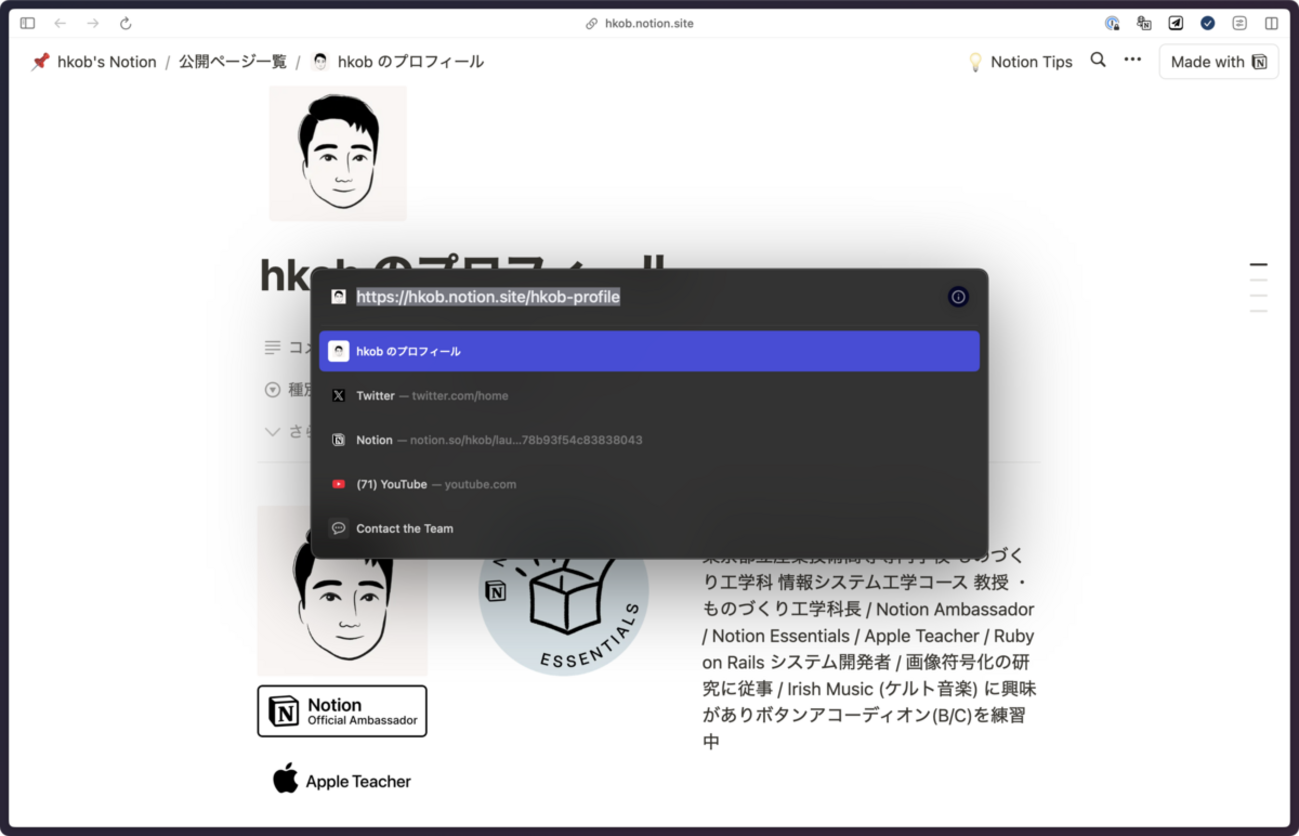
Task: Click the page favicon beside the URL
Action: point(338,297)
